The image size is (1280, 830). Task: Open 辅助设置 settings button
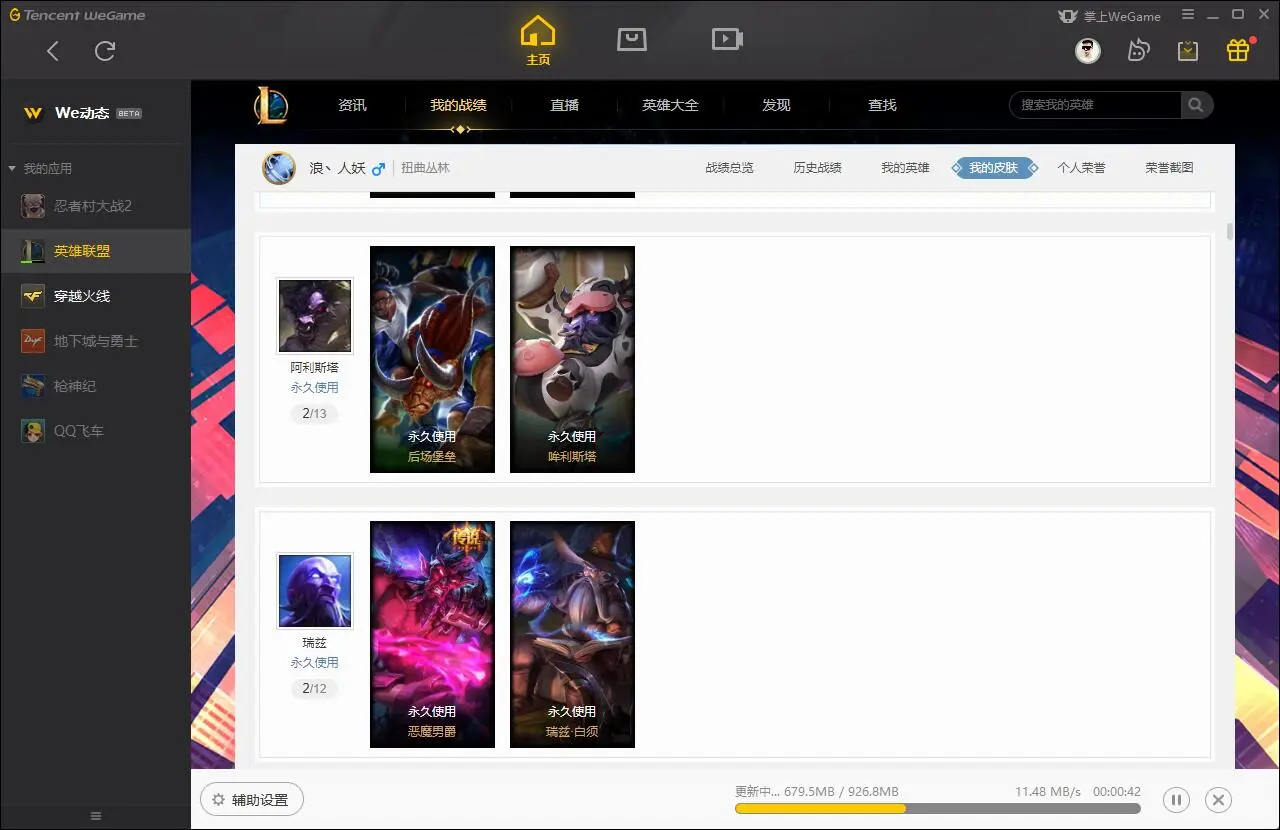click(252, 800)
